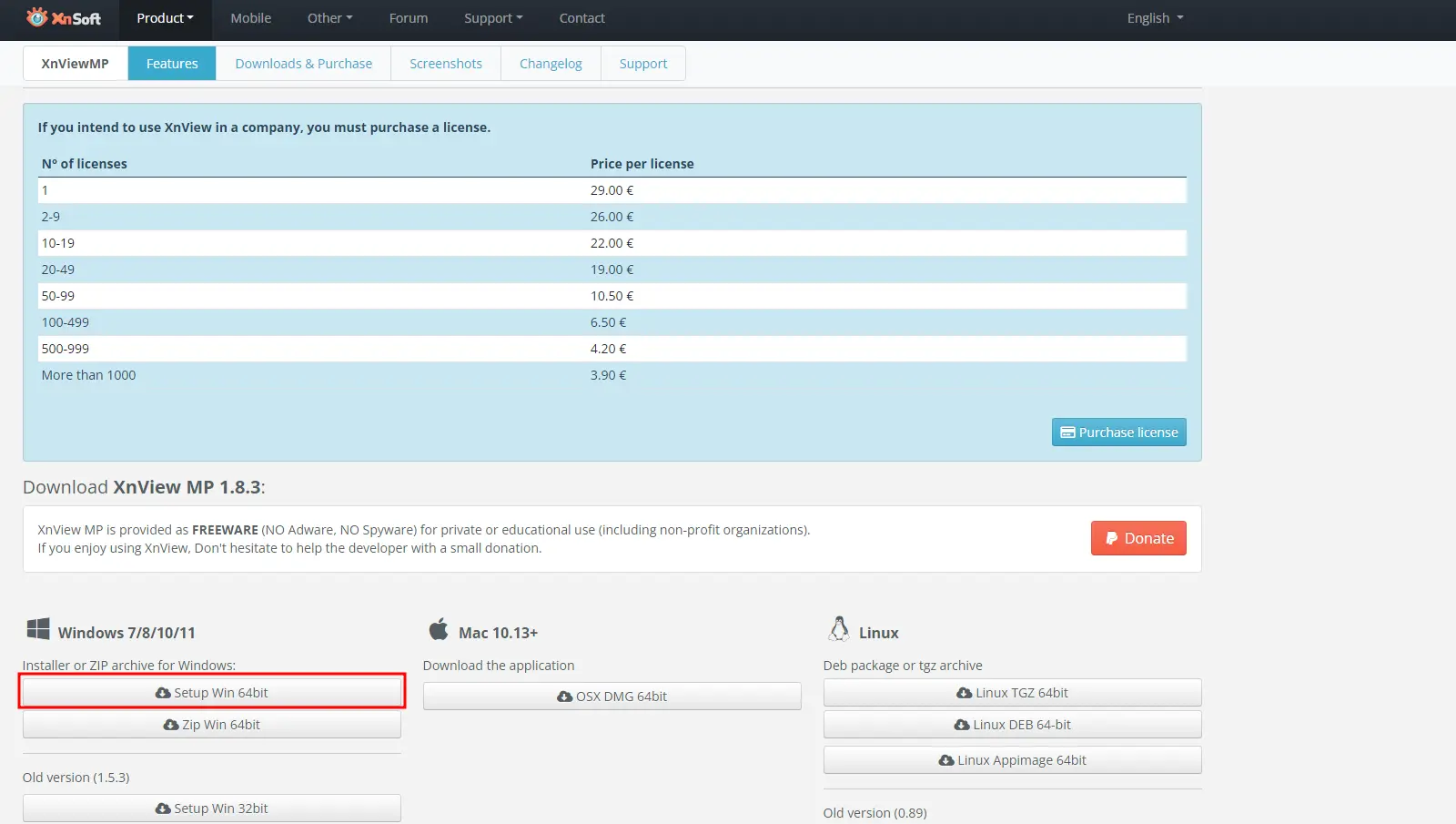Switch to Downloads & Purchase tab
This screenshot has height=824, width=1456.
point(304,64)
